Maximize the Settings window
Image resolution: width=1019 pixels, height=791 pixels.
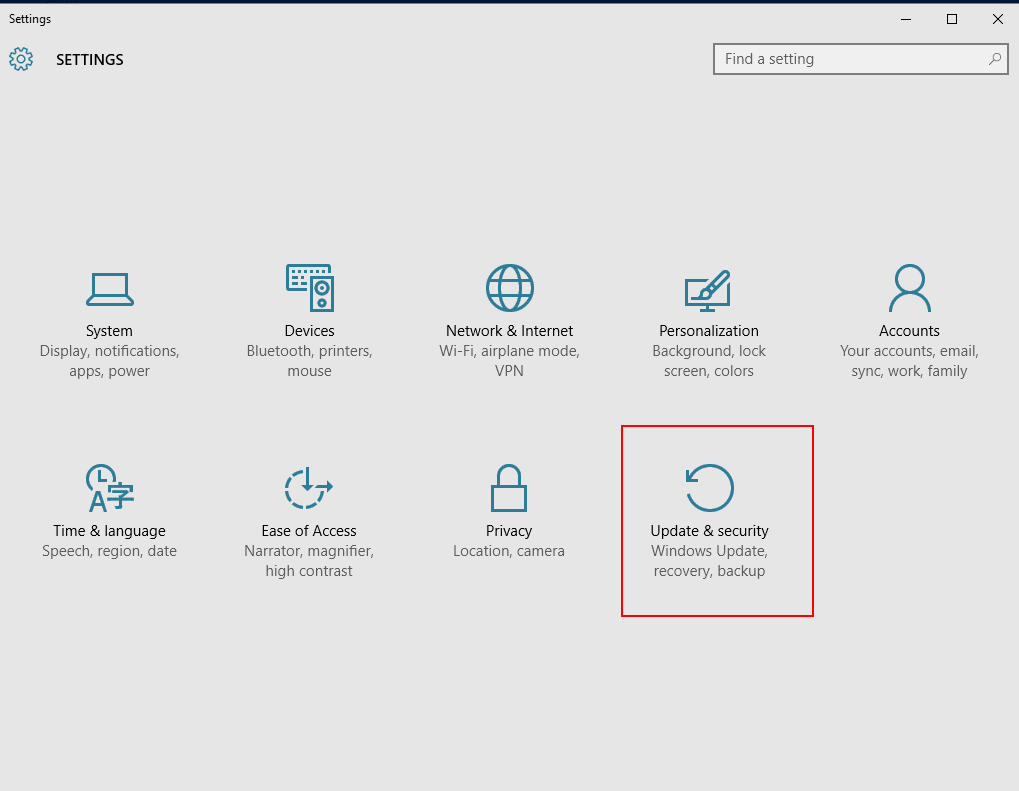point(952,19)
